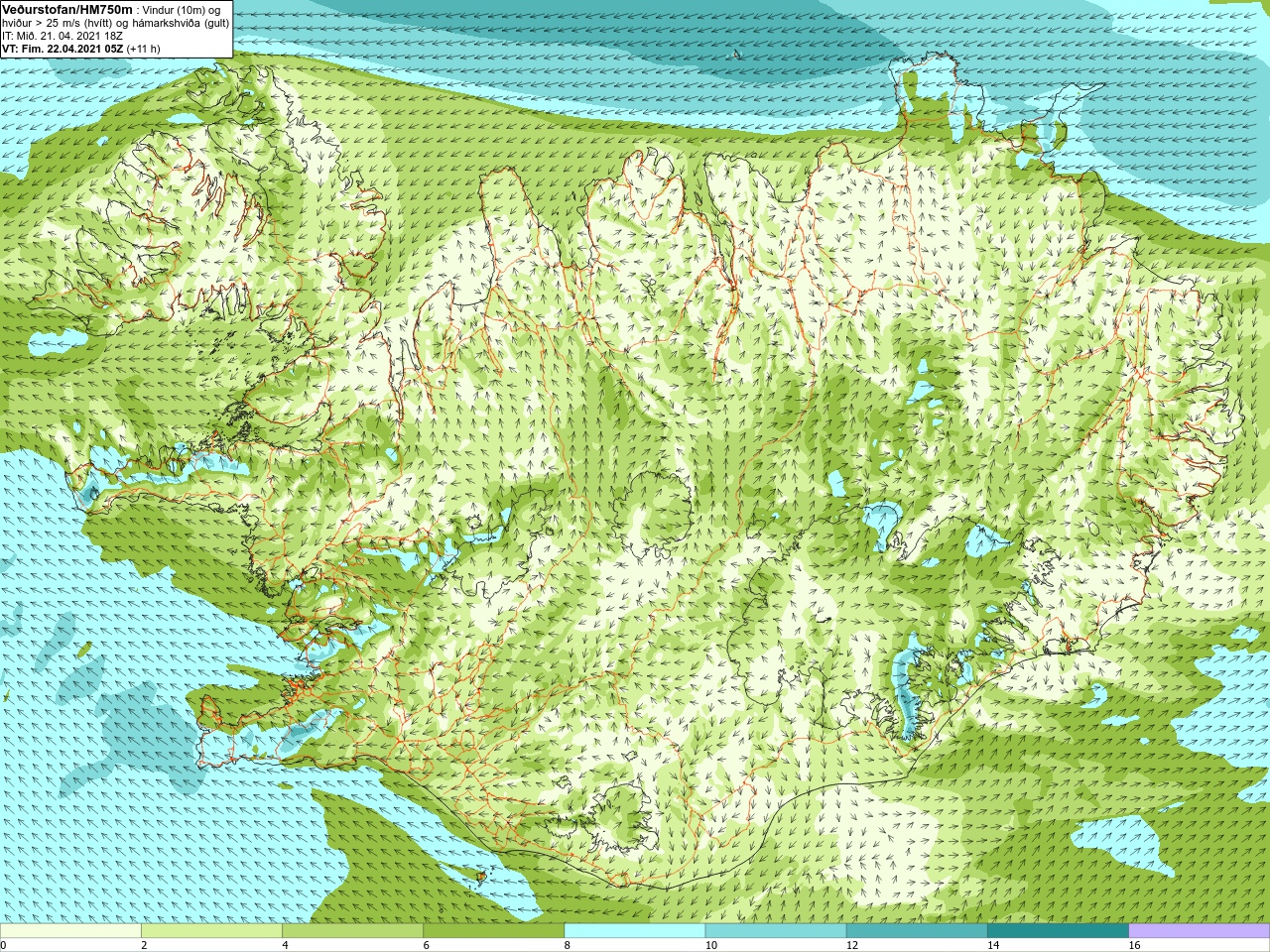Click the "(+11 h)" forecast offset text

143,49
